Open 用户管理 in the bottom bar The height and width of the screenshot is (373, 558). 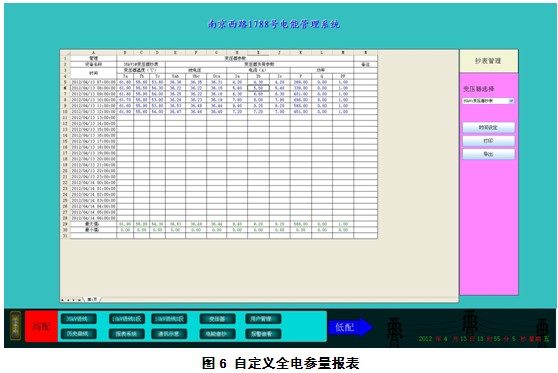click(x=263, y=319)
